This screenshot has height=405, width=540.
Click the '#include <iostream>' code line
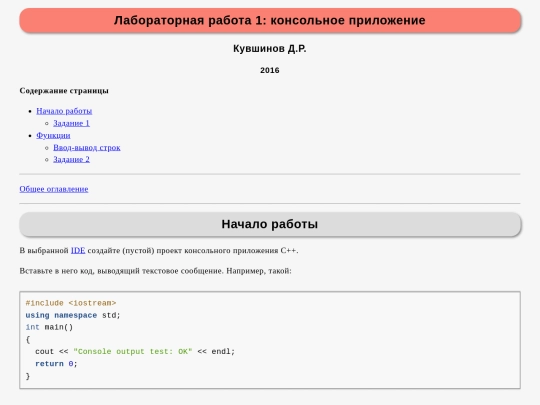pos(71,303)
